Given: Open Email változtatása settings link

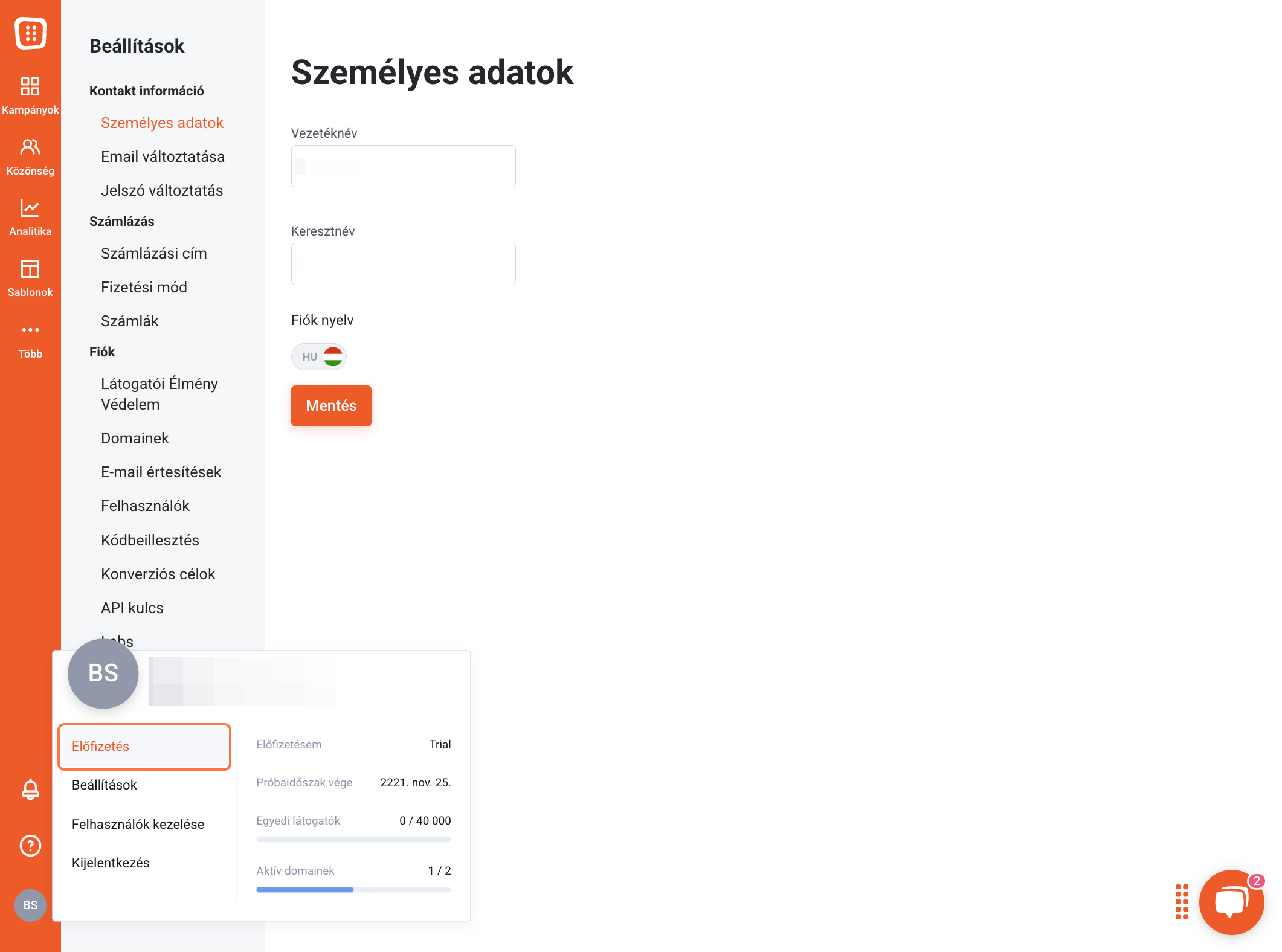Looking at the screenshot, I should pos(163,156).
